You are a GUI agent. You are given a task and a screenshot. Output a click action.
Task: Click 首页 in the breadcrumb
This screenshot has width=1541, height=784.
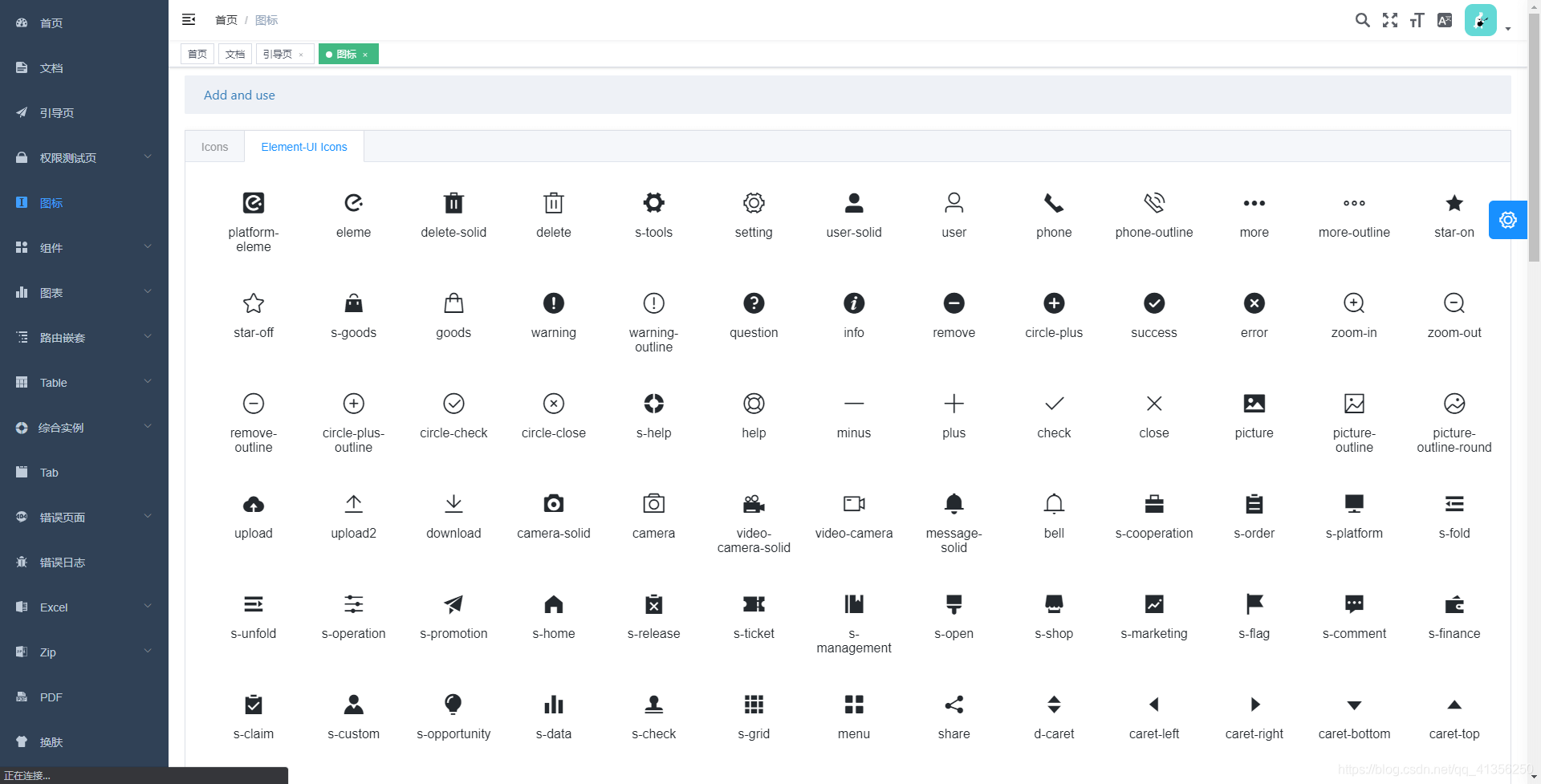[x=226, y=20]
